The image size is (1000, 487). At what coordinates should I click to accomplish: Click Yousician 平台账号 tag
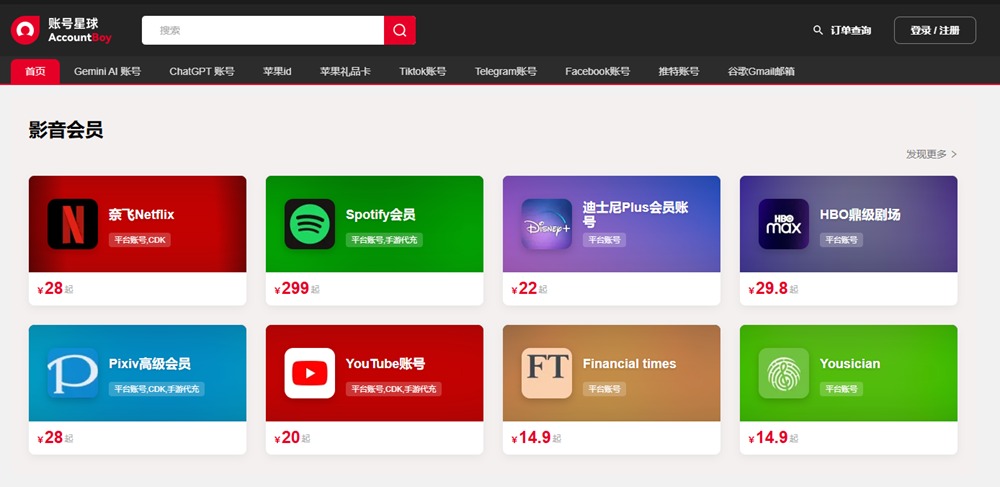pyautogui.click(x=841, y=389)
